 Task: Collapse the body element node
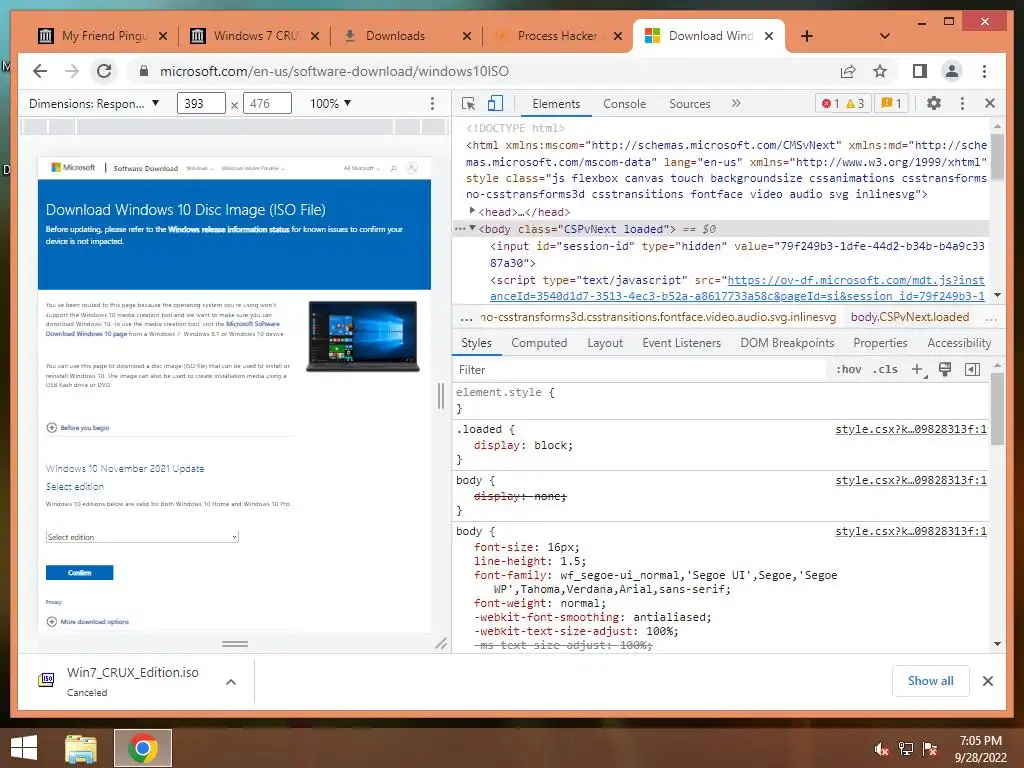point(472,228)
